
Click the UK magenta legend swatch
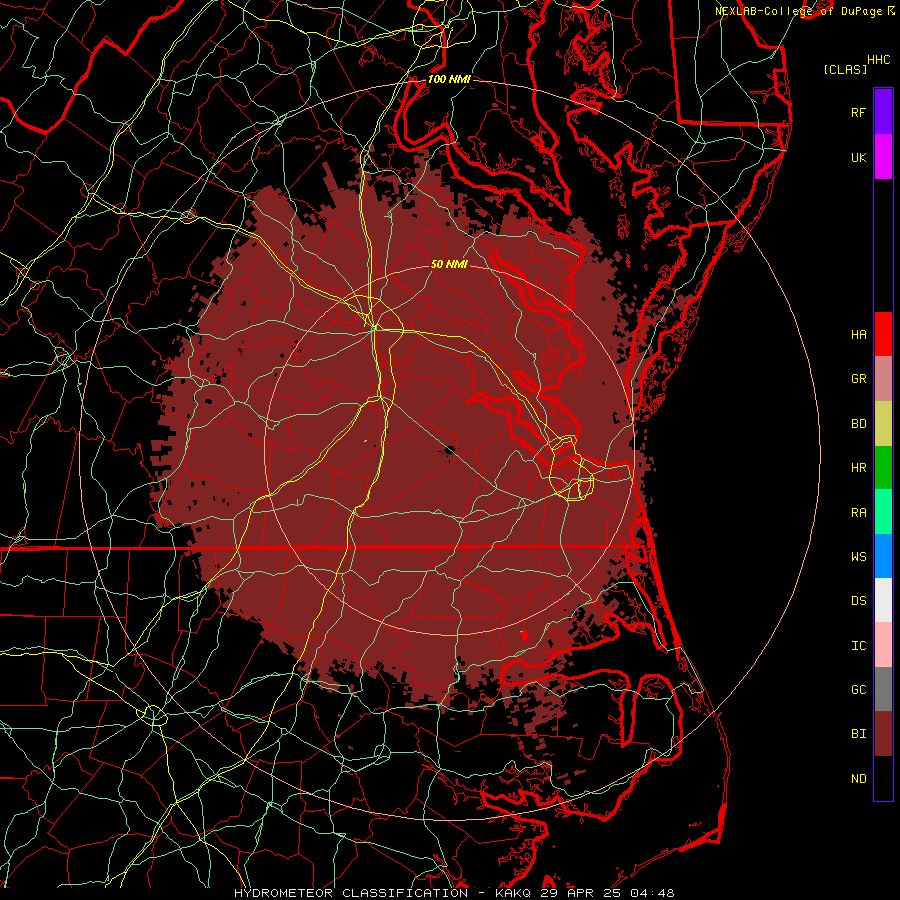tap(883, 157)
